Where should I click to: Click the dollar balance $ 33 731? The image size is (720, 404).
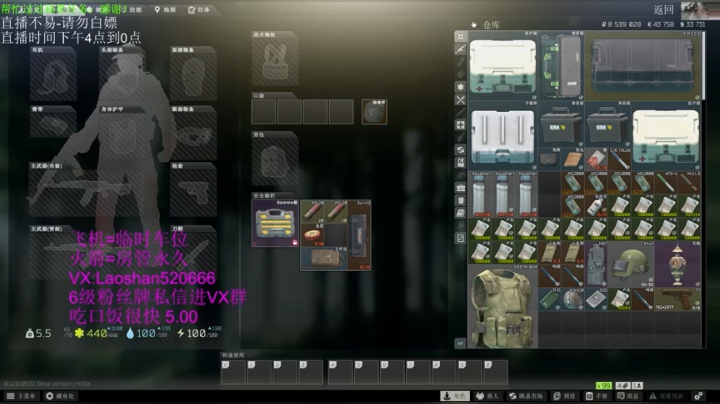point(692,24)
